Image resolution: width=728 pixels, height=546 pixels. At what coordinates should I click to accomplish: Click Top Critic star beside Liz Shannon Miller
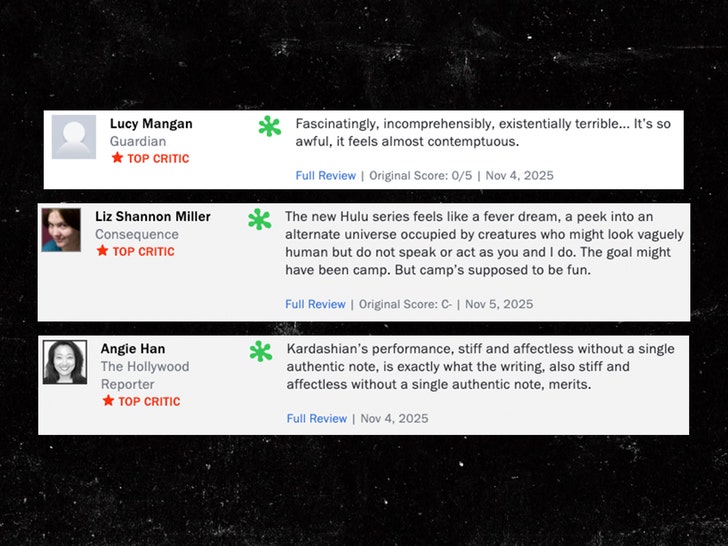point(102,251)
